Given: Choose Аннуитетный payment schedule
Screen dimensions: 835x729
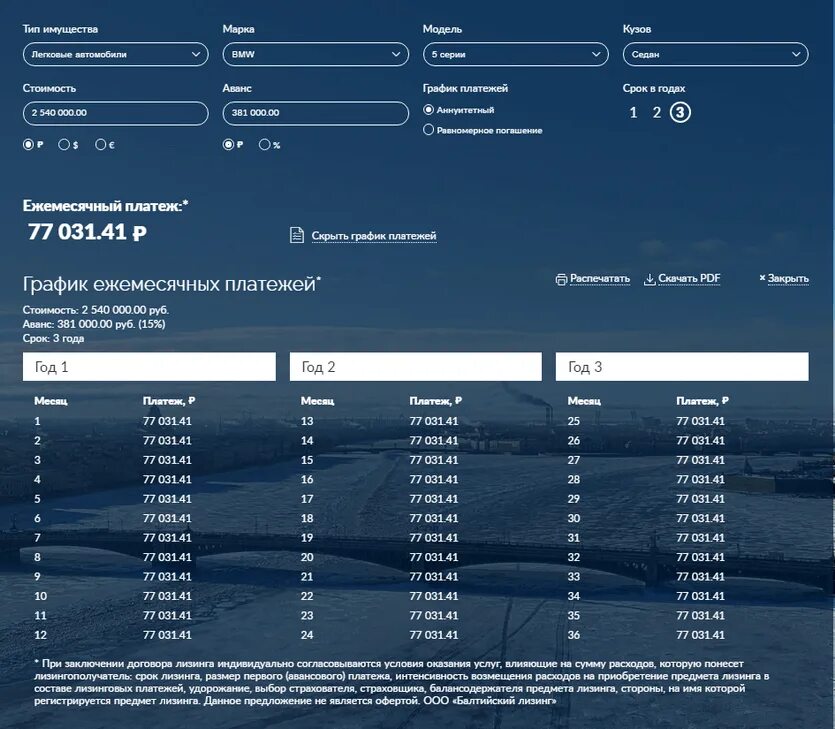Looking at the screenshot, I should (x=429, y=110).
